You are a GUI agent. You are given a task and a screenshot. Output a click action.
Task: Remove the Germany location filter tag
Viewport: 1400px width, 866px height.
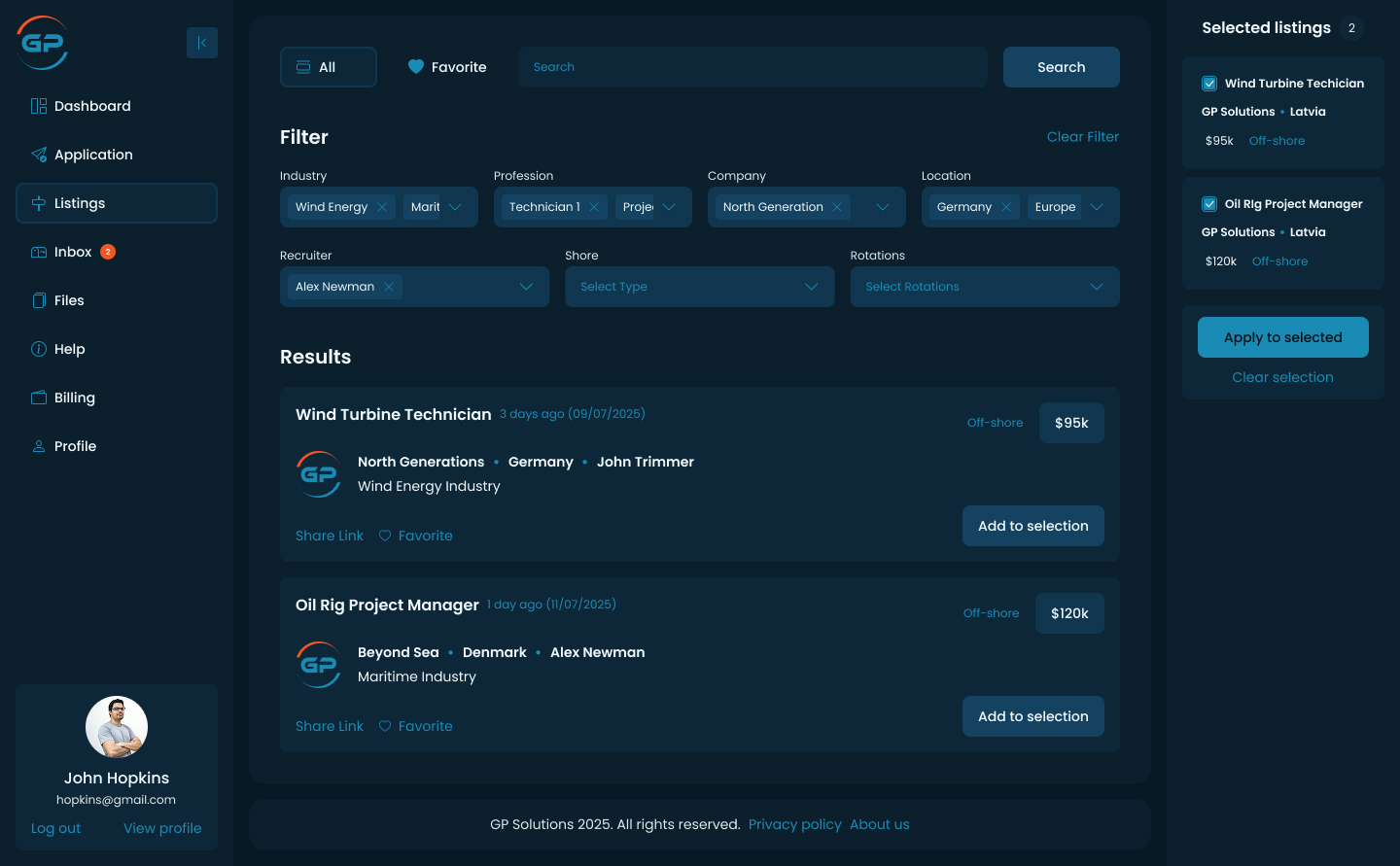point(1006,207)
